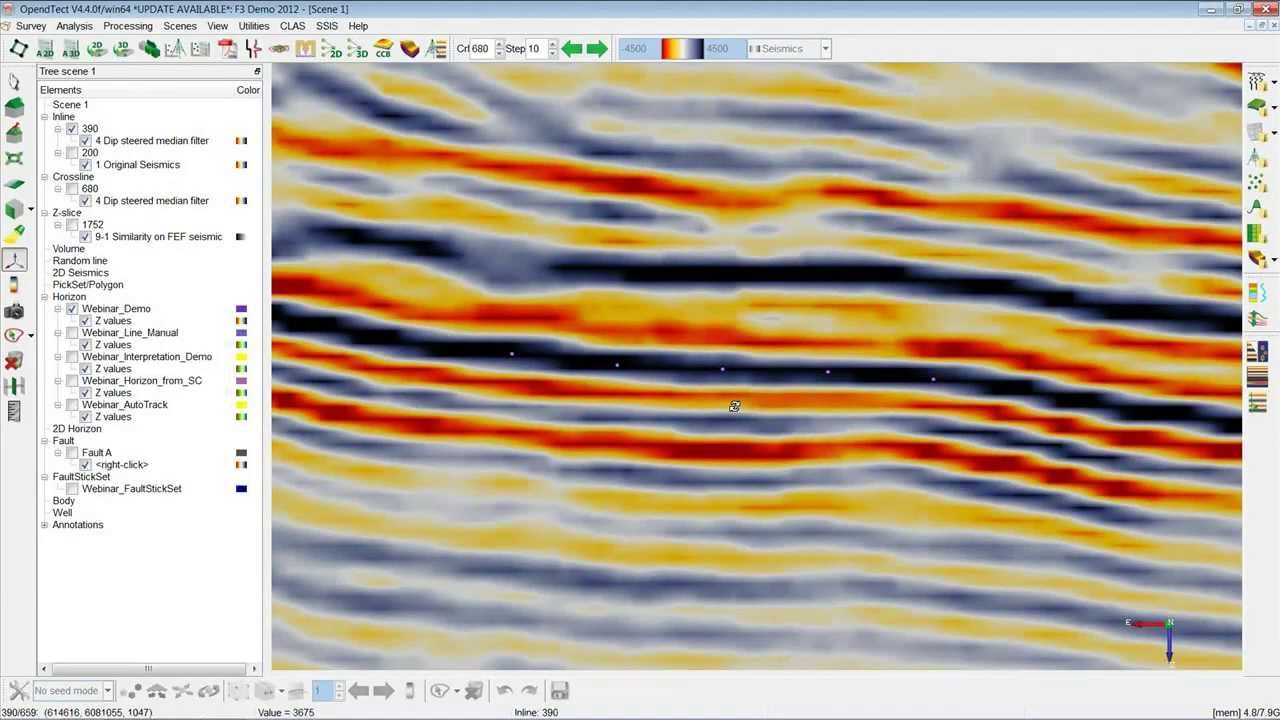Click the Crl 680 input field

[x=480, y=48]
